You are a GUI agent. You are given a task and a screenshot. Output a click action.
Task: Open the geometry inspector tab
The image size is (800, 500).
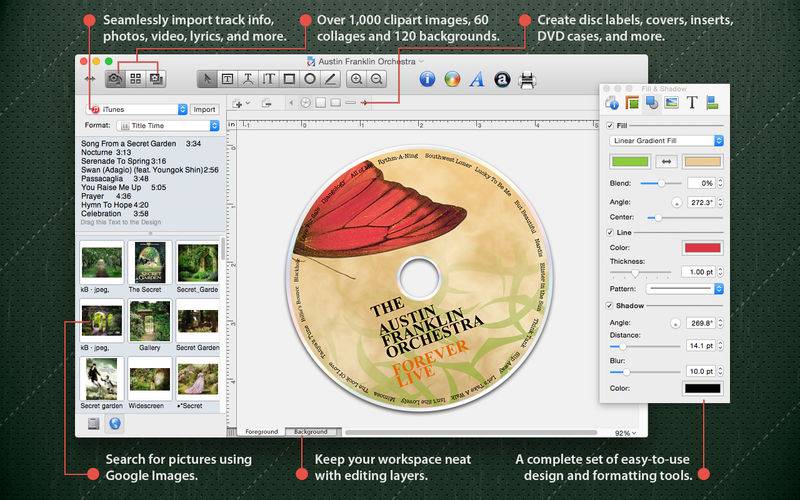click(632, 103)
